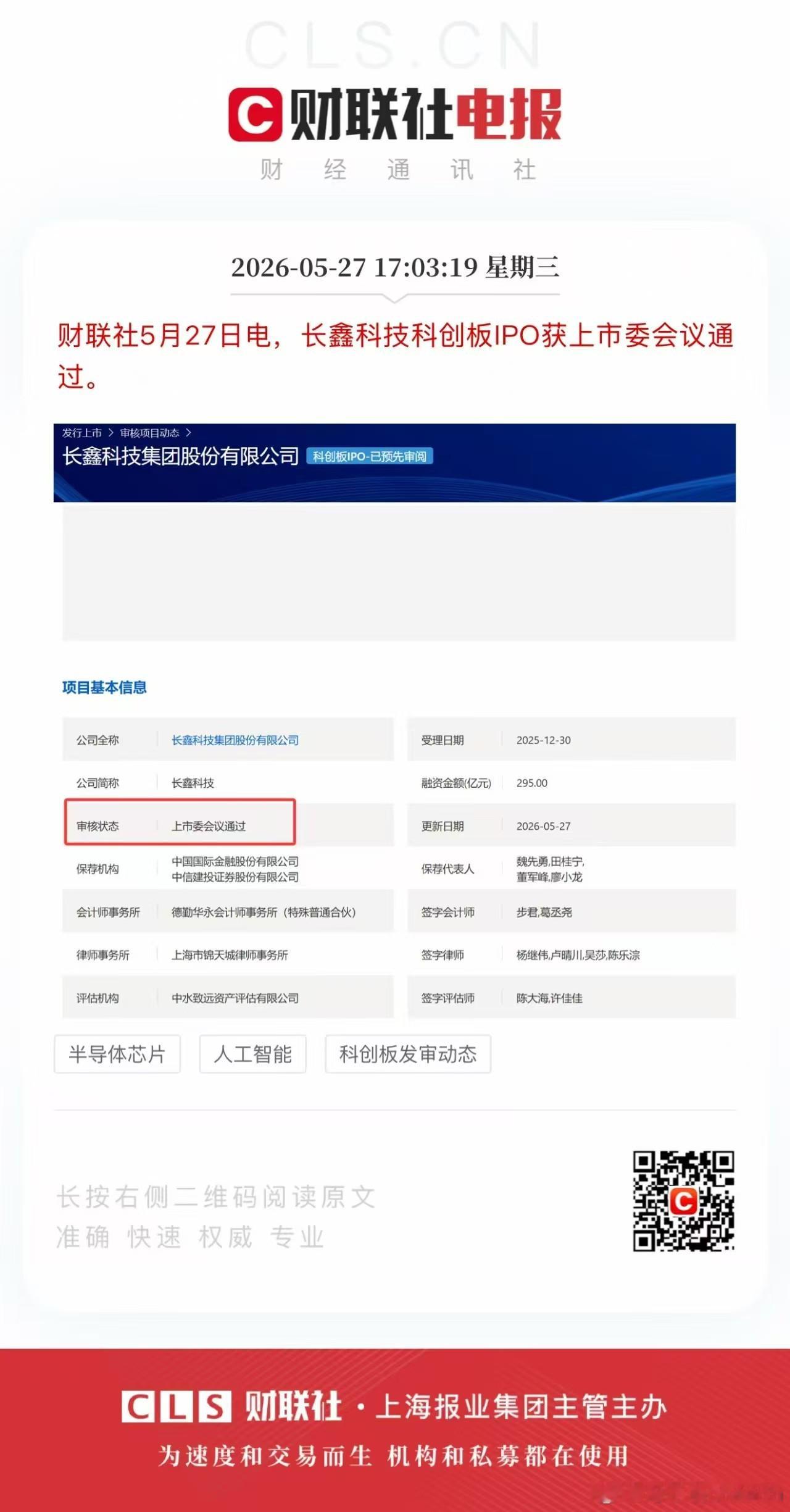Click the 更新日期 value 2026-05-27
Image resolution: width=790 pixels, height=1512 pixels.
click(x=544, y=826)
